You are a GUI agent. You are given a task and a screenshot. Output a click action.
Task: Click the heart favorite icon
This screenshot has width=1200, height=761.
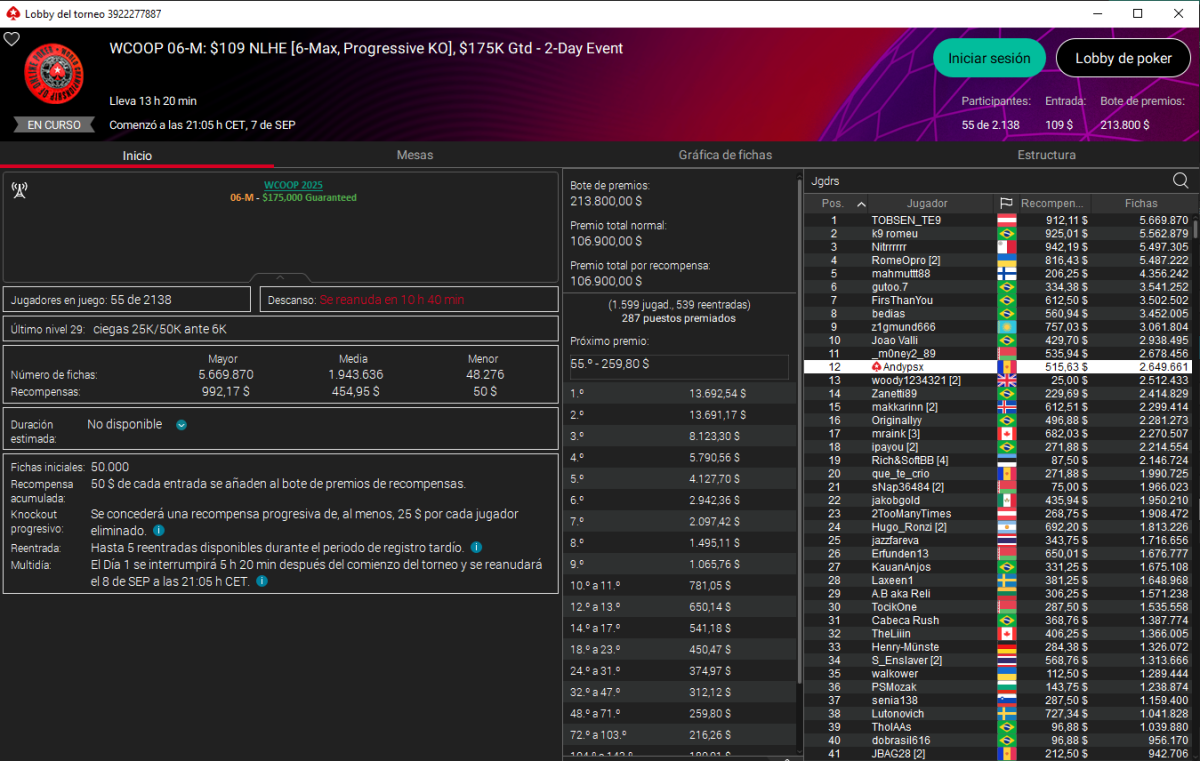pyautogui.click(x=12, y=40)
